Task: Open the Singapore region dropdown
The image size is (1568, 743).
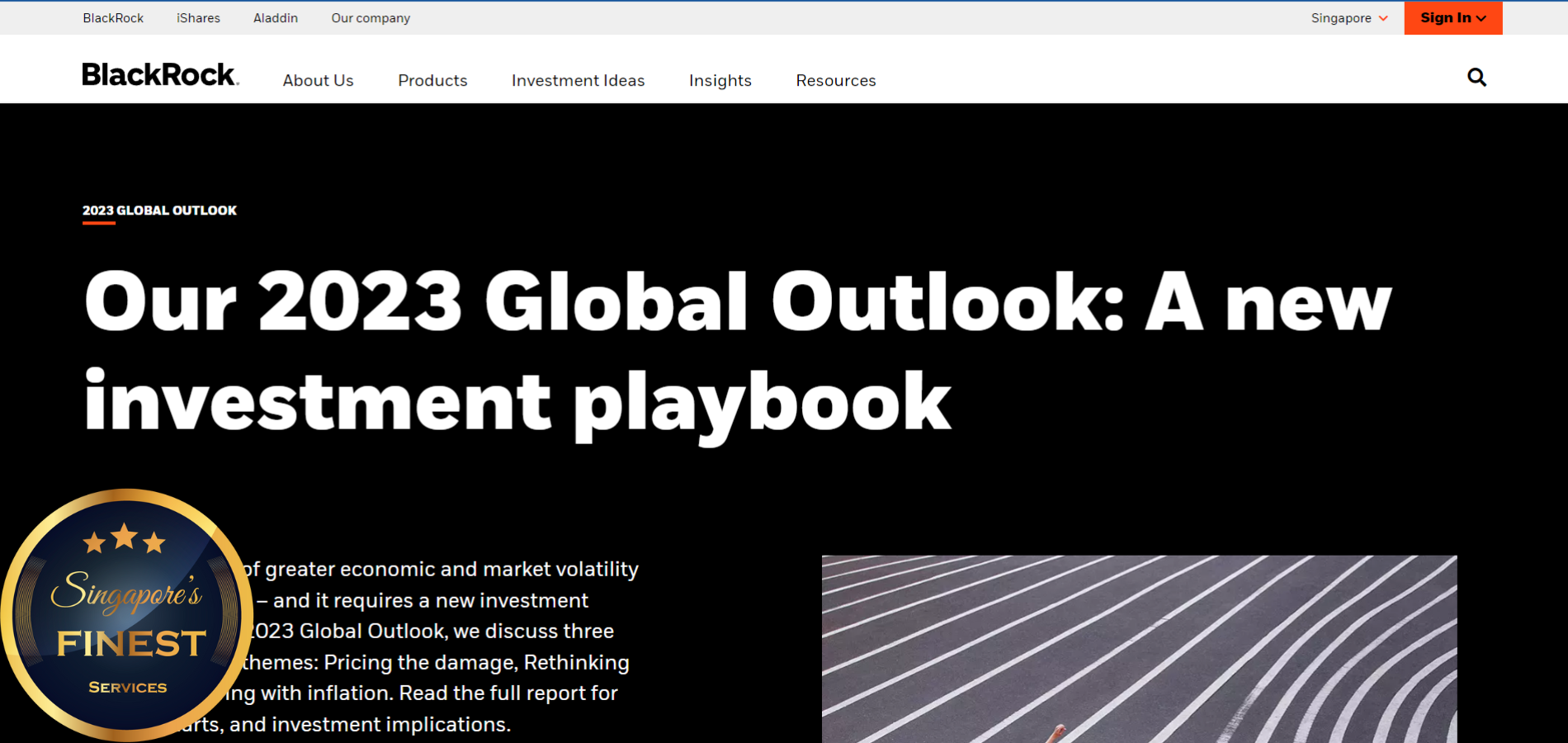Action: (x=1348, y=18)
